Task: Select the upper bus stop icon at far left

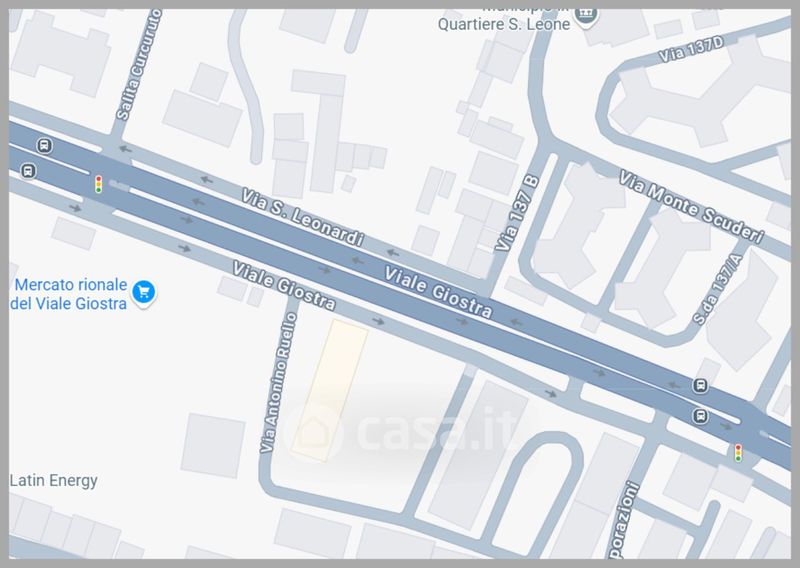Action: click(45, 145)
